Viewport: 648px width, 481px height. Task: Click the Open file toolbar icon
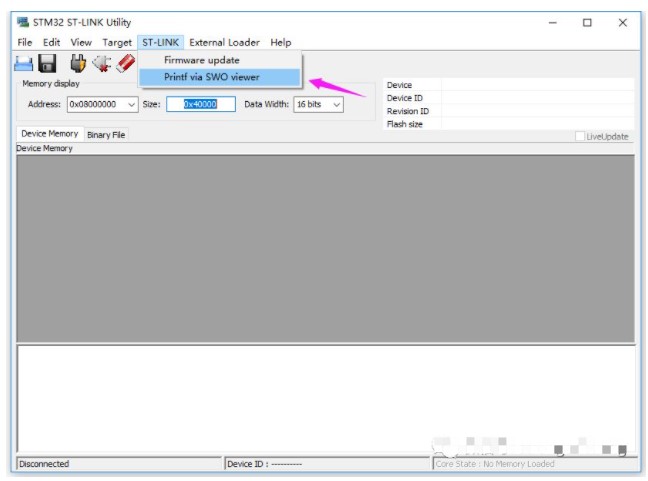(23, 64)
